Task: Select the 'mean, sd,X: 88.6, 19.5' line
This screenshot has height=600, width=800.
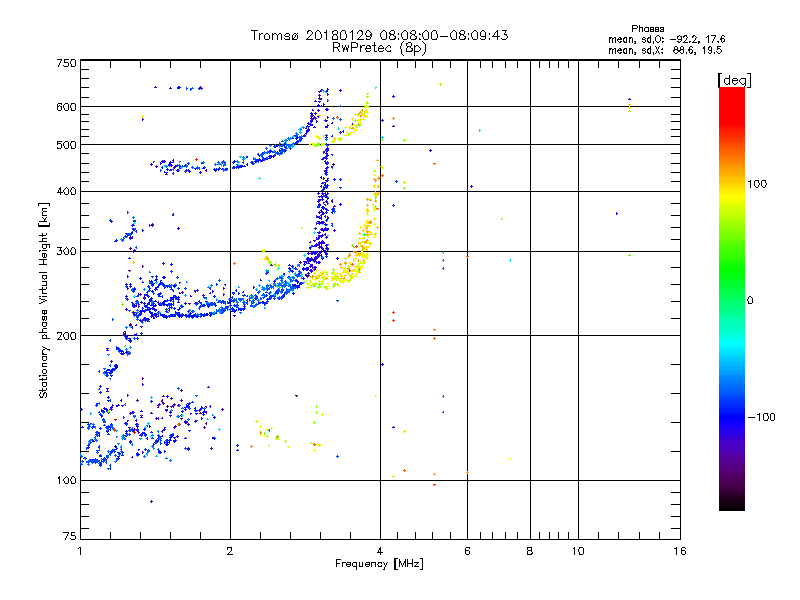Action: [x=665, y=50]
